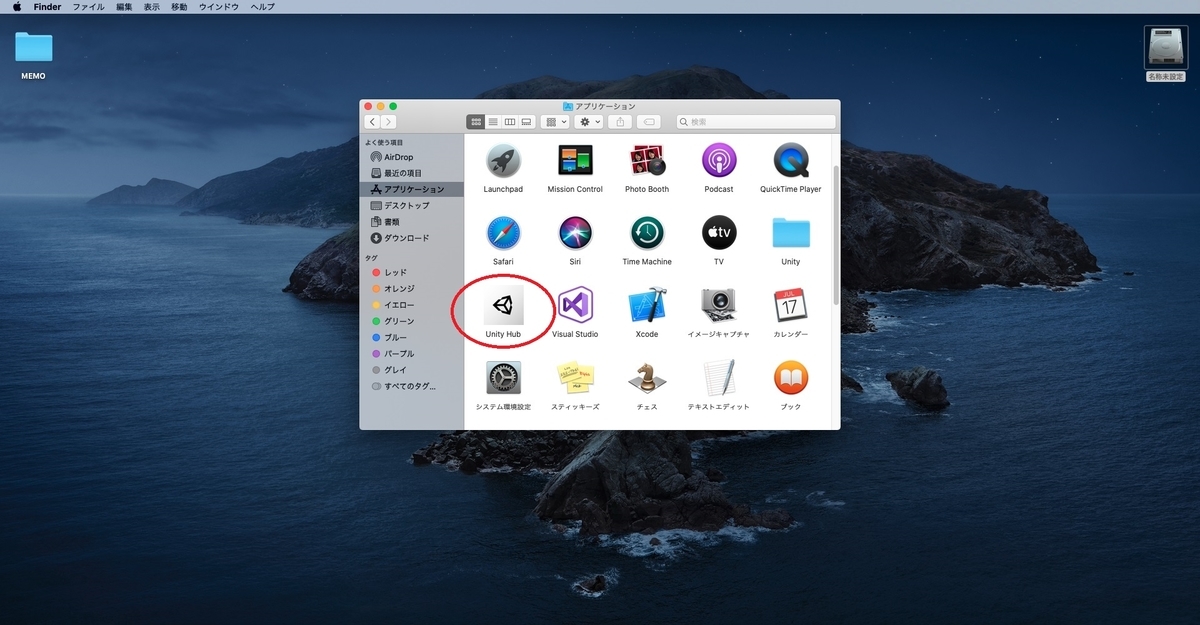Screen dimensions: 1200x625
Task: Open the Mission Control app icon
Action: click(x=575, y=160)
